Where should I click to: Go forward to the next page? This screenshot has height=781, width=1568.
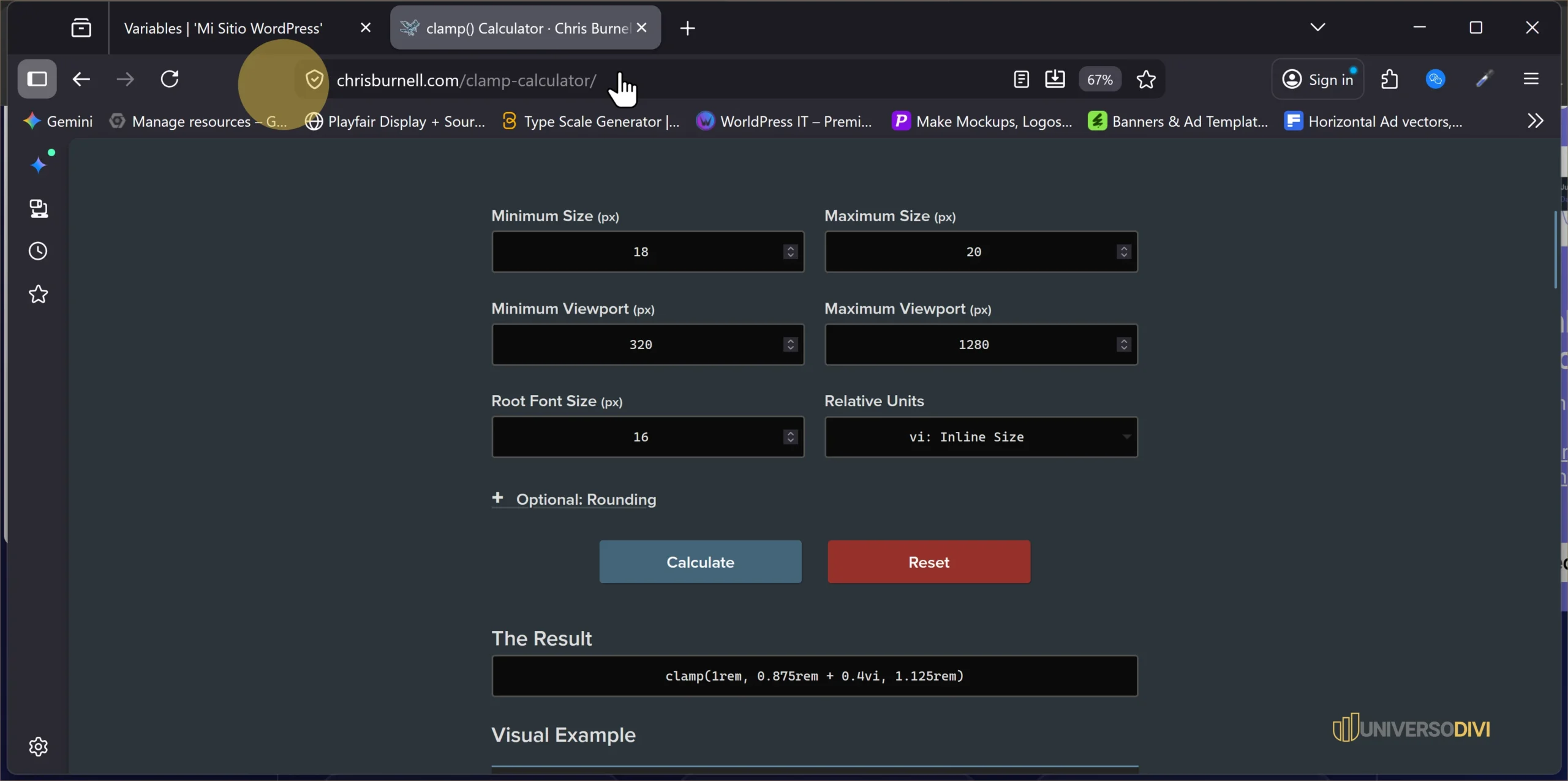(x=125, y=79)
